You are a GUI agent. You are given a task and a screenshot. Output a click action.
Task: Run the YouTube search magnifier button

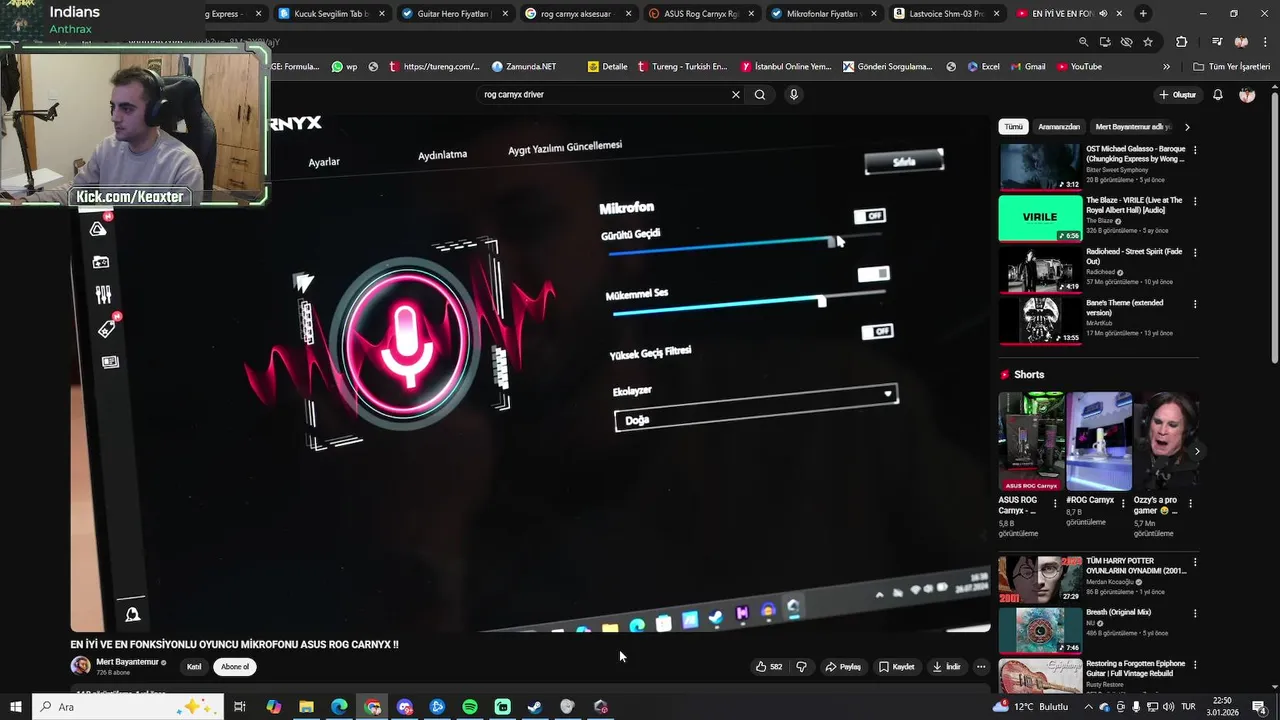(x=760, y=95)
